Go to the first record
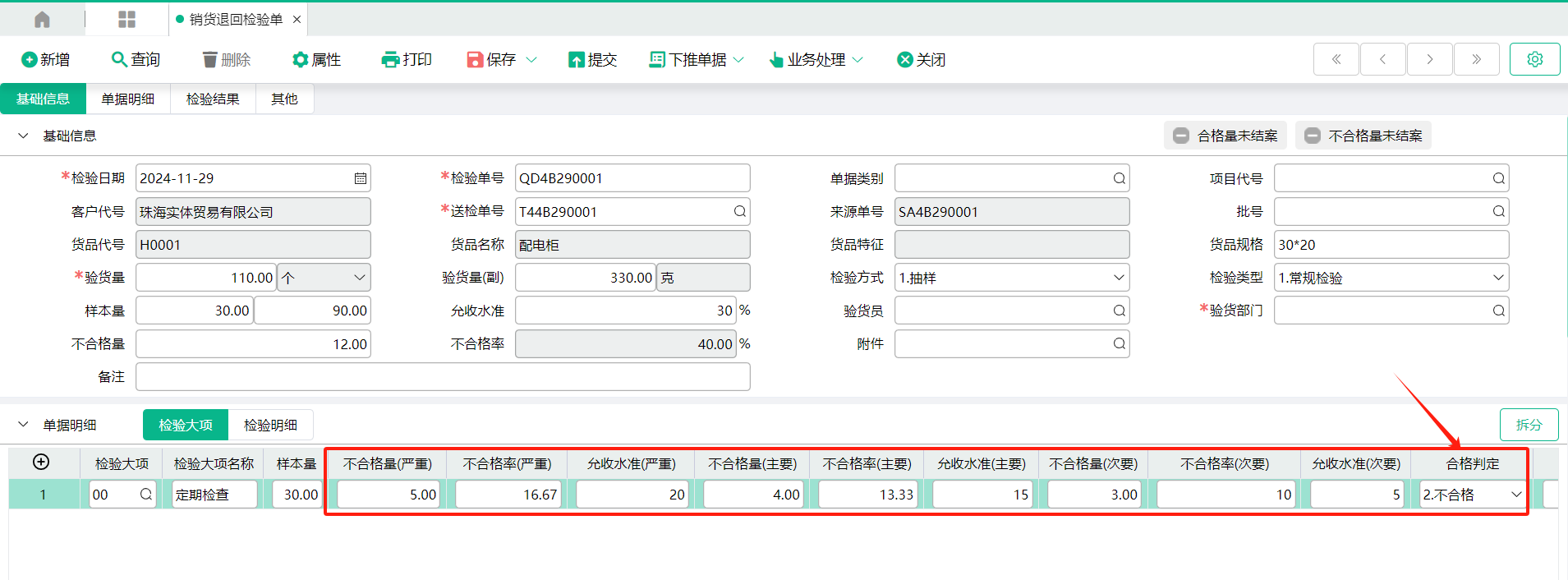 [x=1336, y=59]
